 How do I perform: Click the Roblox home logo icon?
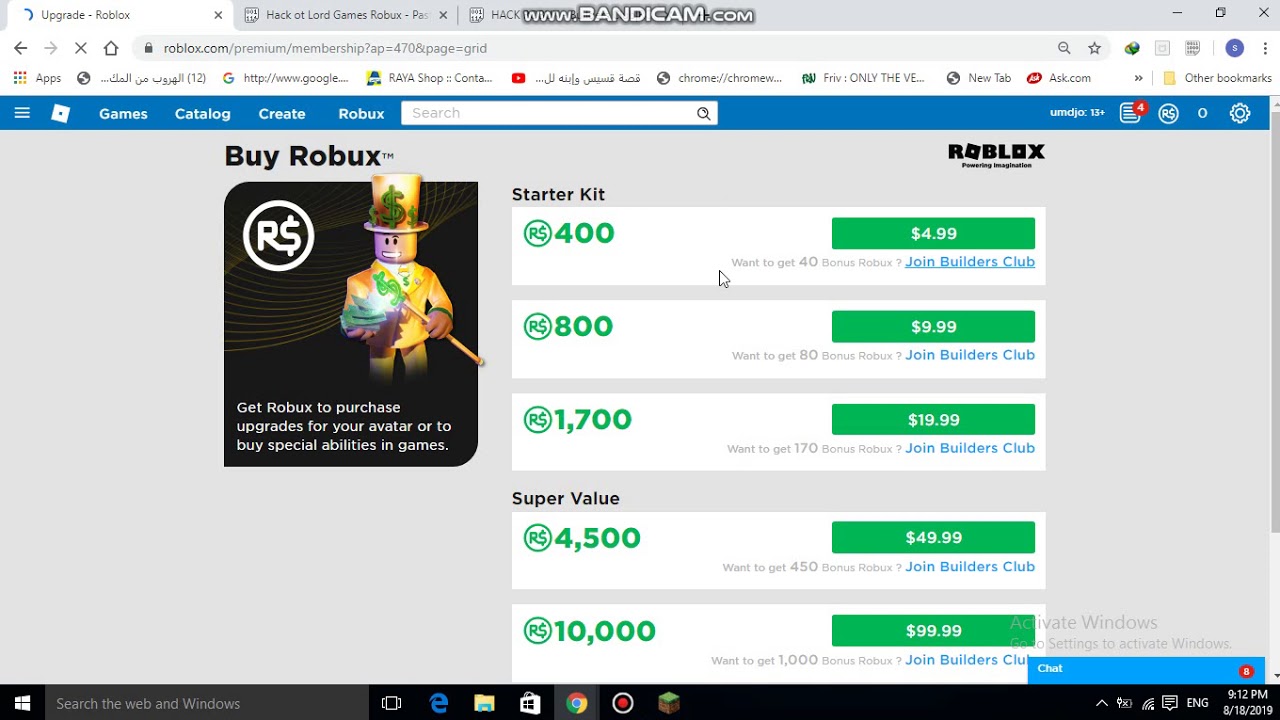tap(61, 113)
